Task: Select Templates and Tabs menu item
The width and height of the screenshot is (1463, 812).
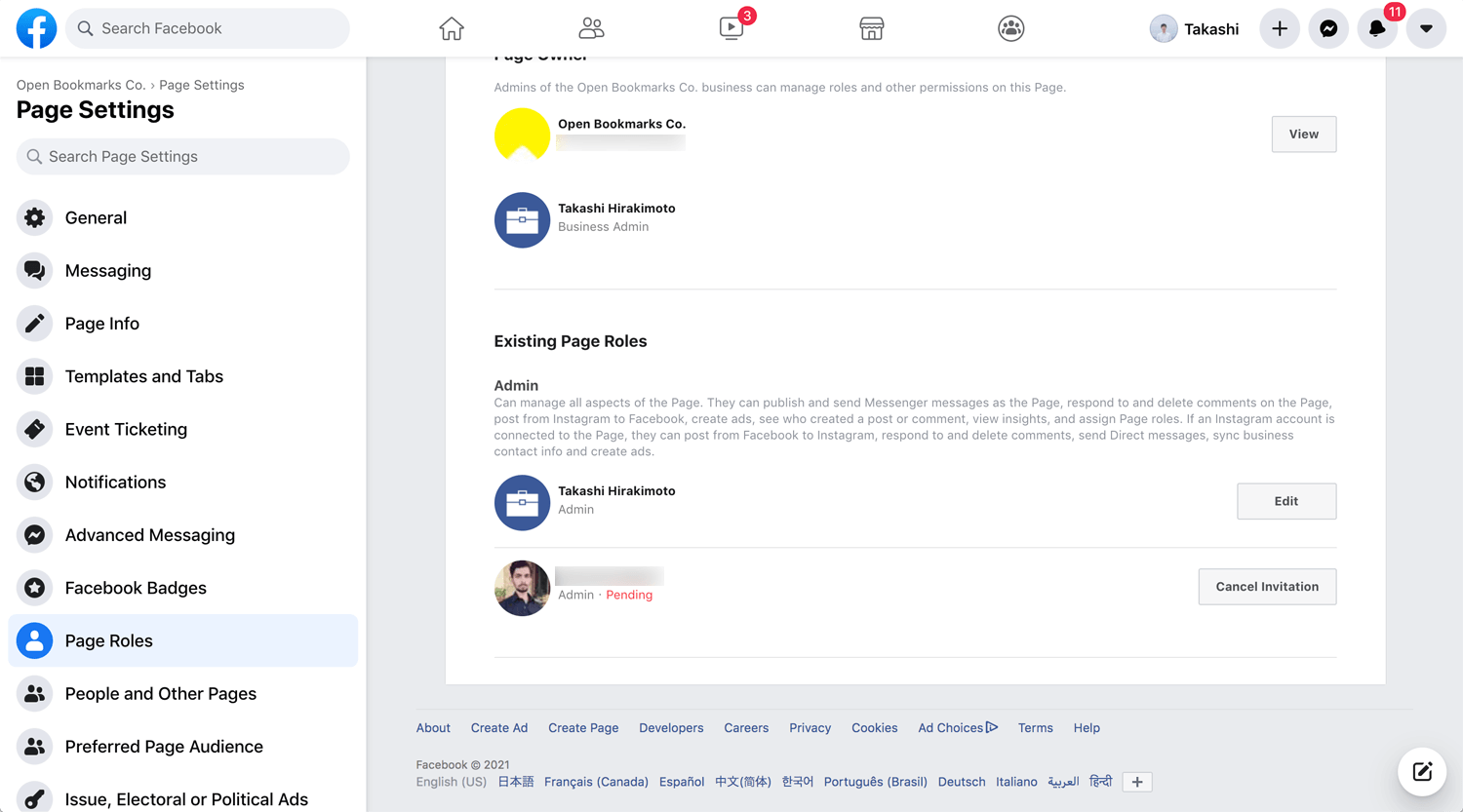Action: [x=183, y=376]
